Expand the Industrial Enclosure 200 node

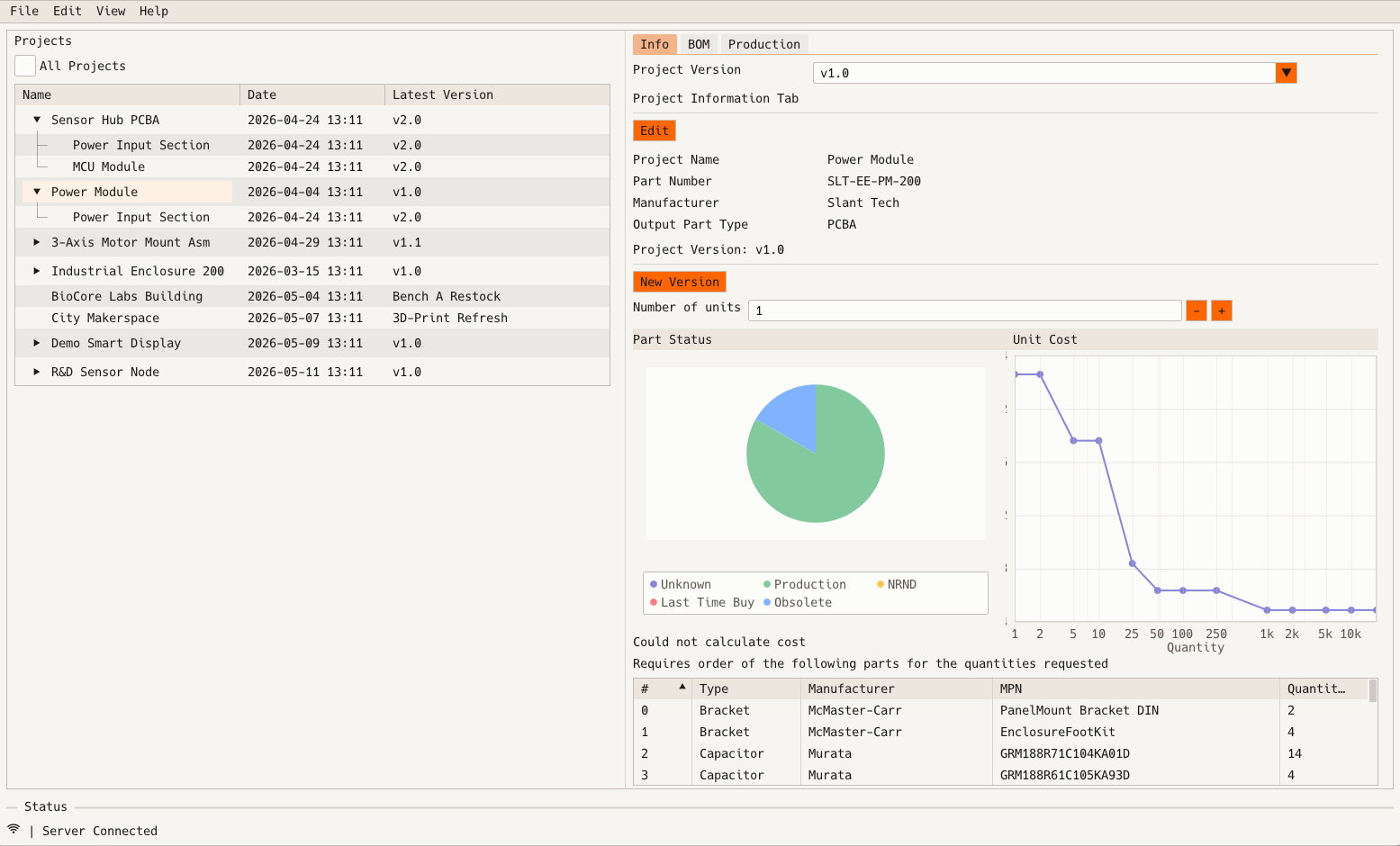(37, 271)
